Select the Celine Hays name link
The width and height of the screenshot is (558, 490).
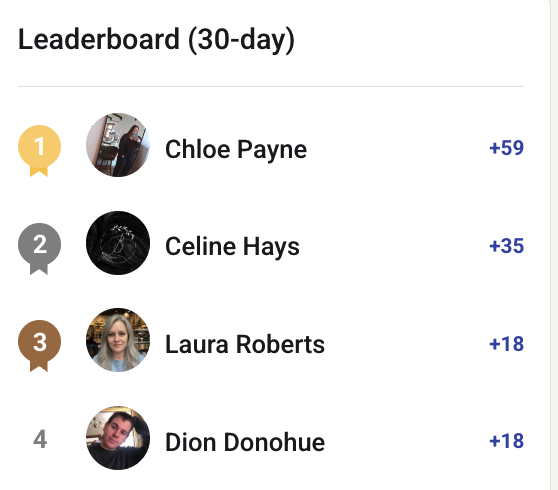pyautogui.click(x=232, y=247)
